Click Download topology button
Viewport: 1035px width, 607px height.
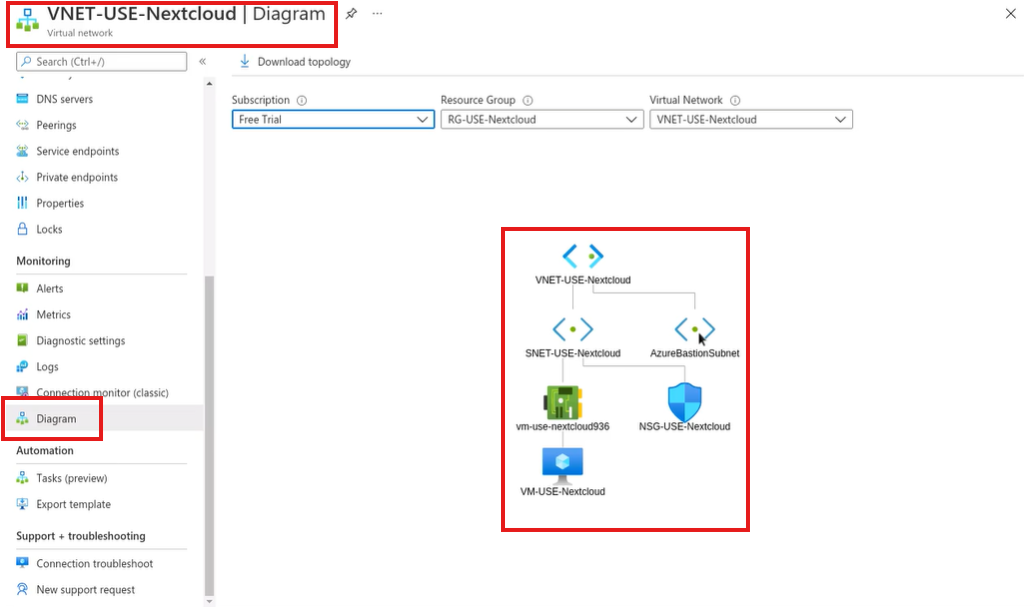click(x=295, y=61)
